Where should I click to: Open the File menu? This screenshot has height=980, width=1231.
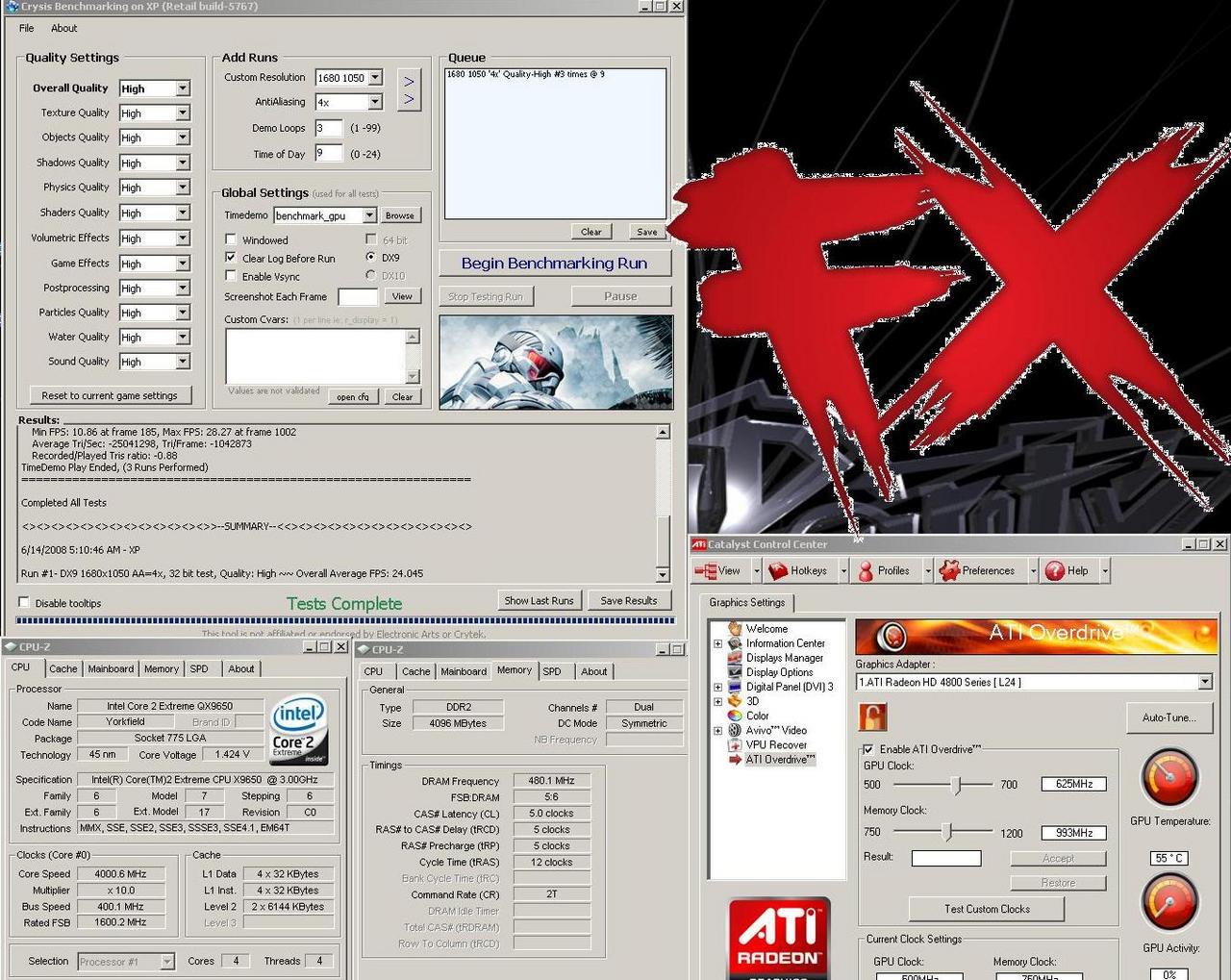pos(27,28)
